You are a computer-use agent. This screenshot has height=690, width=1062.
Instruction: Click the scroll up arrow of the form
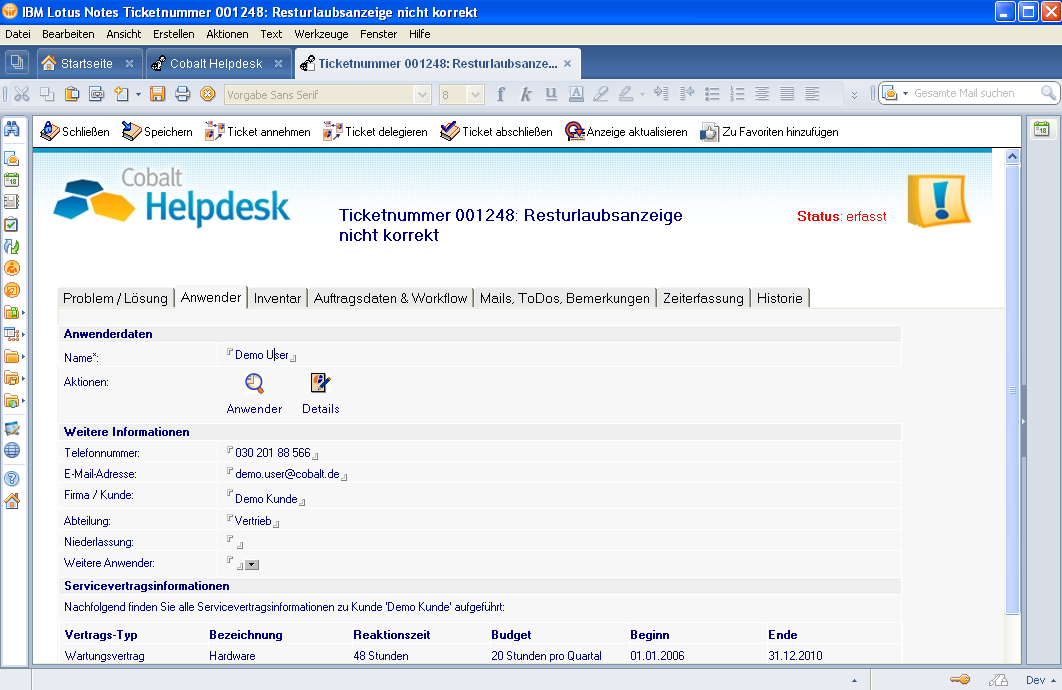coord(1012,156)
